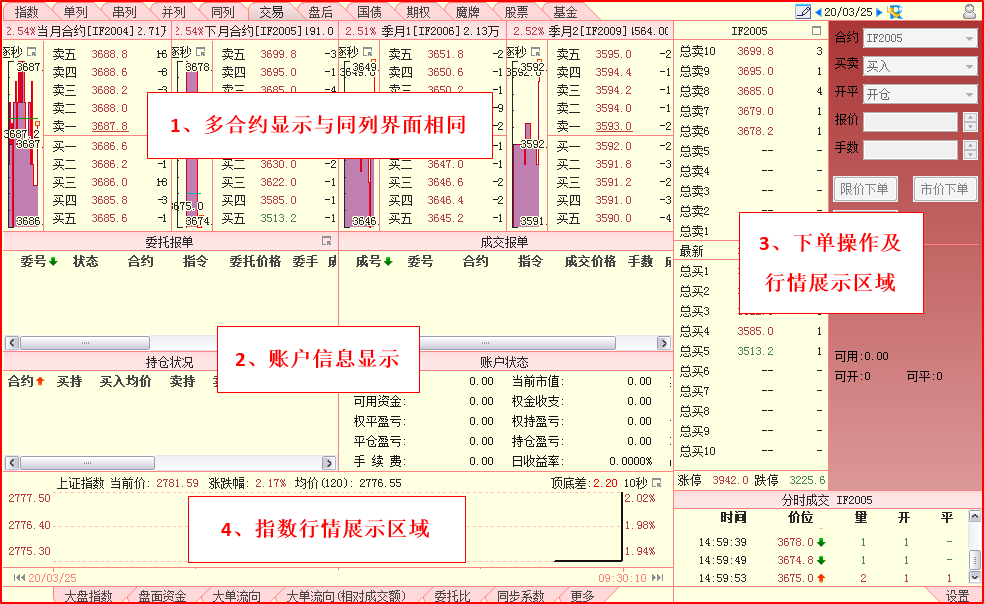Screen dimensions: 984x604
Task: Click the icon right of the date arrows
Action: tap(894, 12)
